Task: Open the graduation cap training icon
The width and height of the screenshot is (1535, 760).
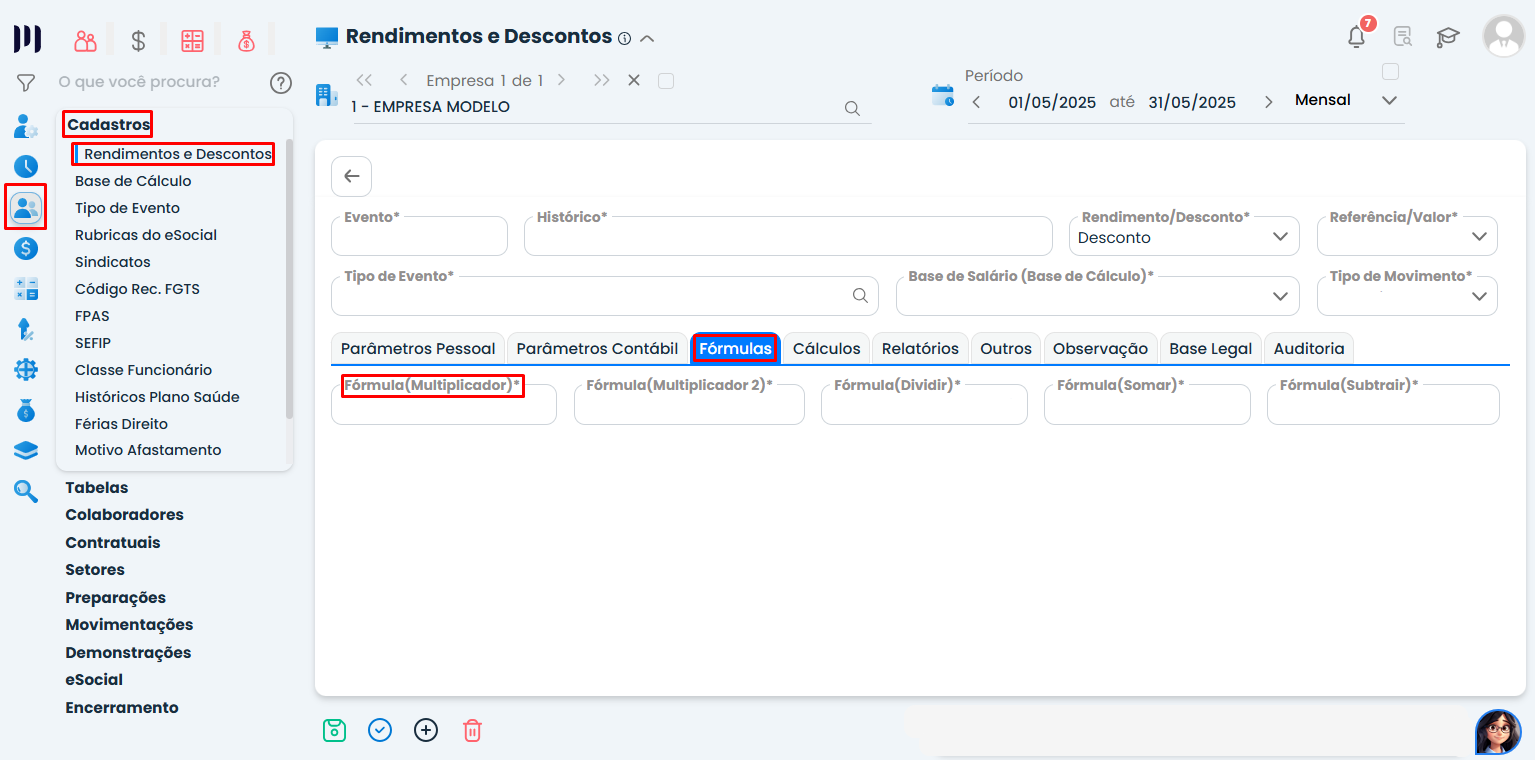Action: (x=1447, y=37)
